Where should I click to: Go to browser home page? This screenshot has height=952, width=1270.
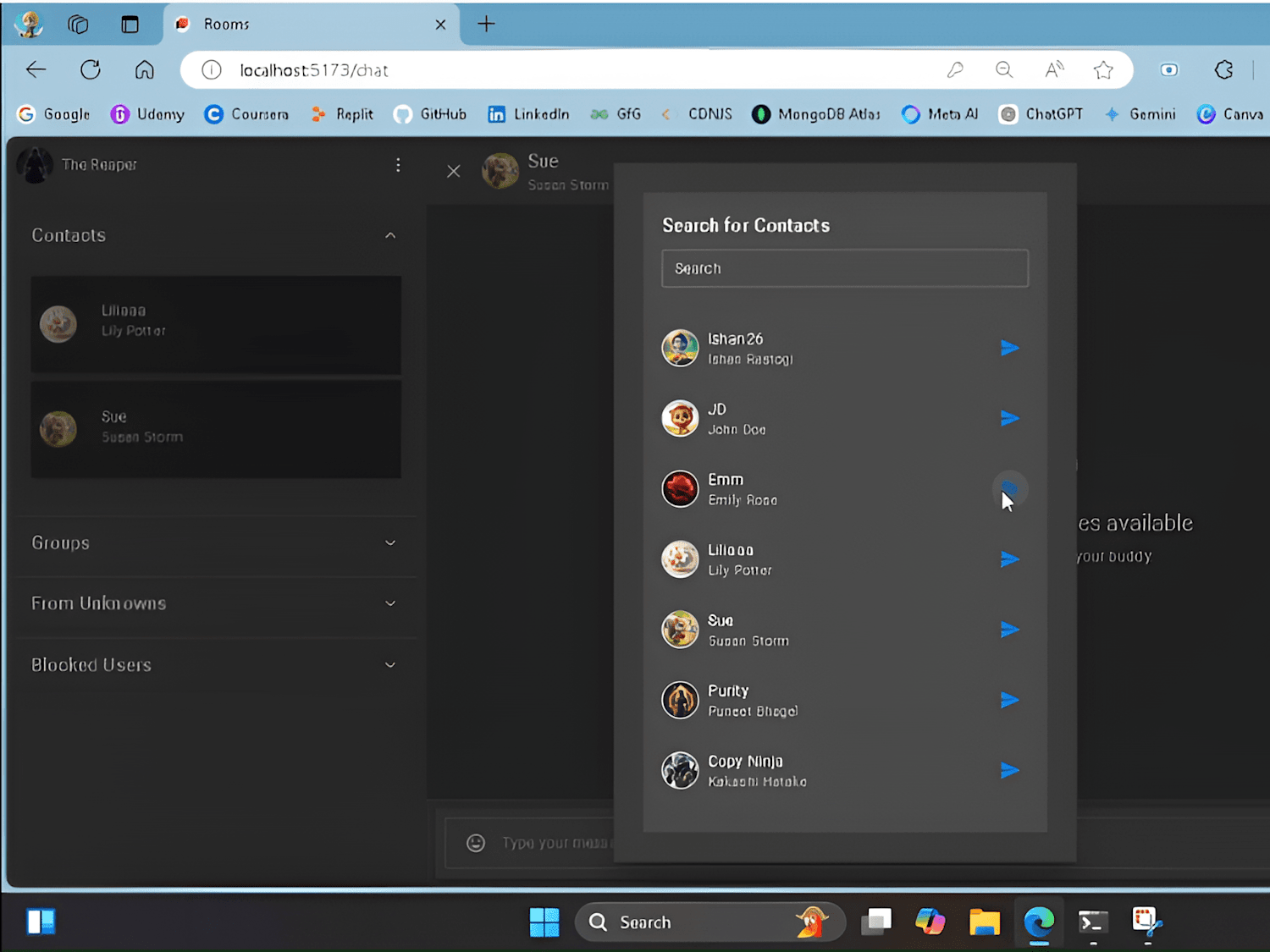pyautogui.click(x=145, y=69)
